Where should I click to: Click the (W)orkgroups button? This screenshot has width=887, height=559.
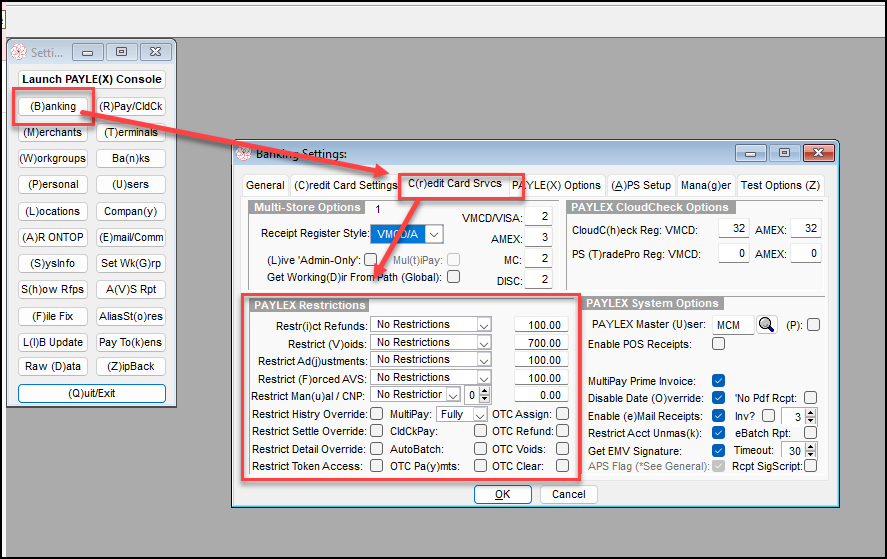(53, 158)
